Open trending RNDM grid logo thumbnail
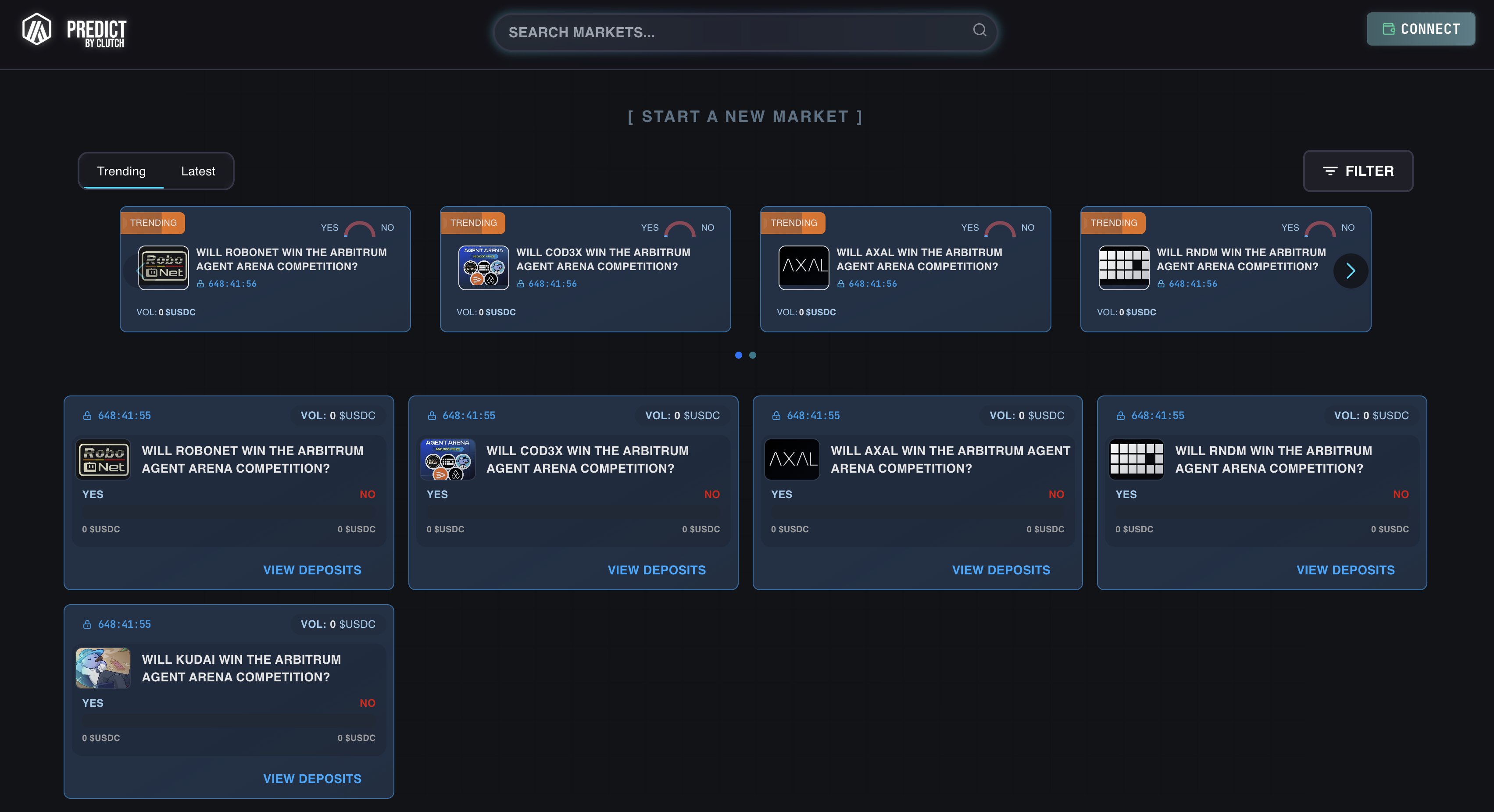This screenshot has height=812, width=1494. (1124, 268)
